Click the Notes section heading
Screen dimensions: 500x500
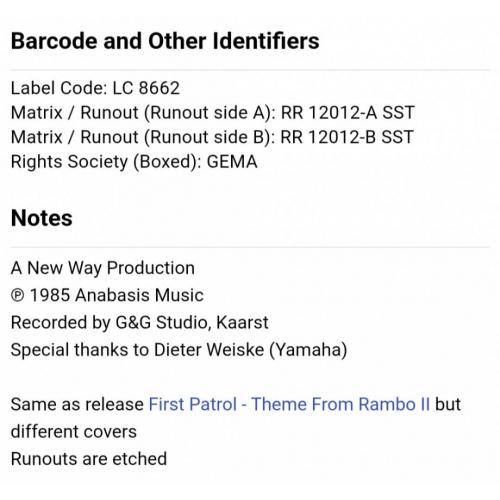pyautogui.click(x=42, y=218)
